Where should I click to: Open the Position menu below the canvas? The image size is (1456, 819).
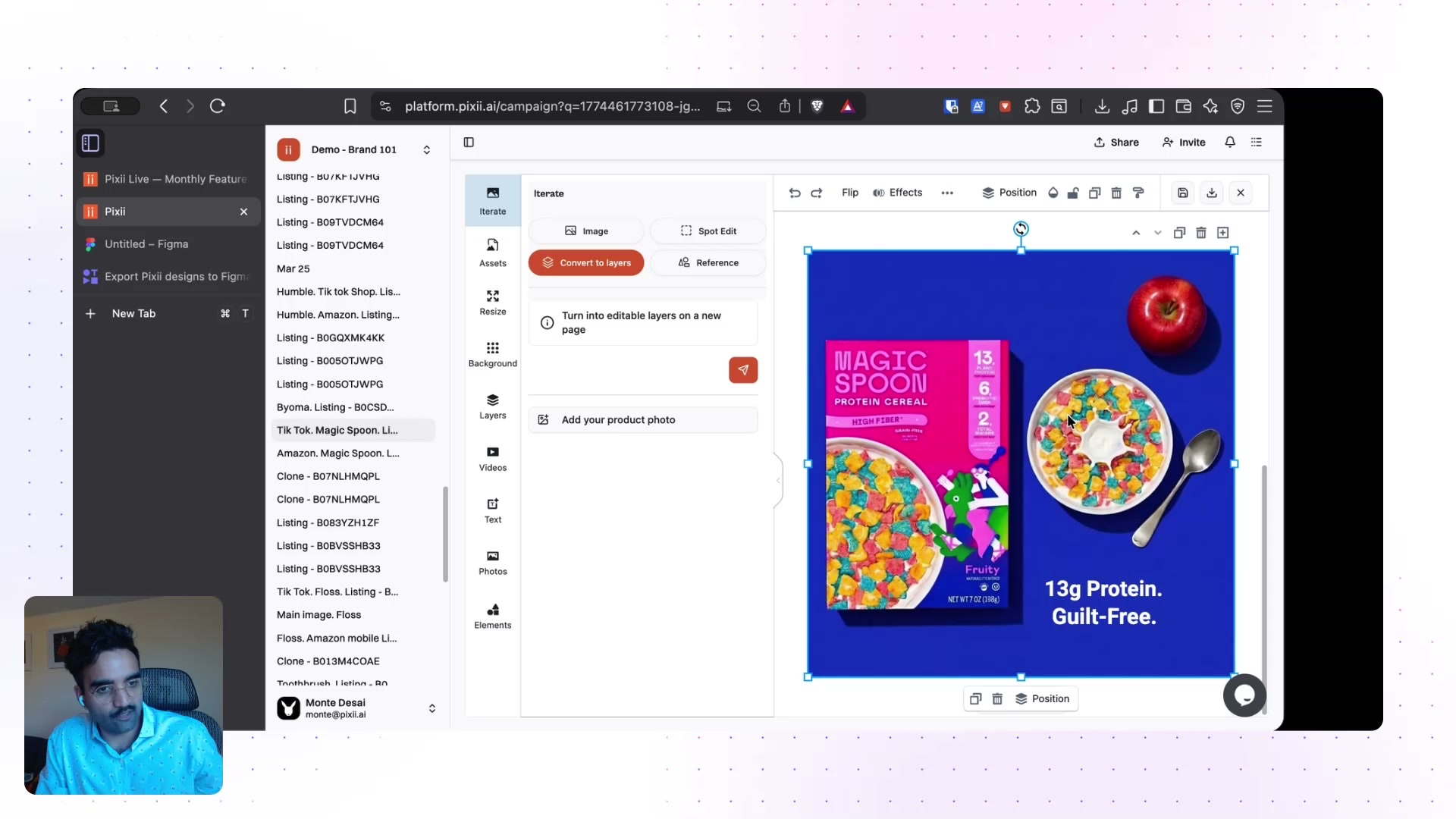click(1043, 699)
